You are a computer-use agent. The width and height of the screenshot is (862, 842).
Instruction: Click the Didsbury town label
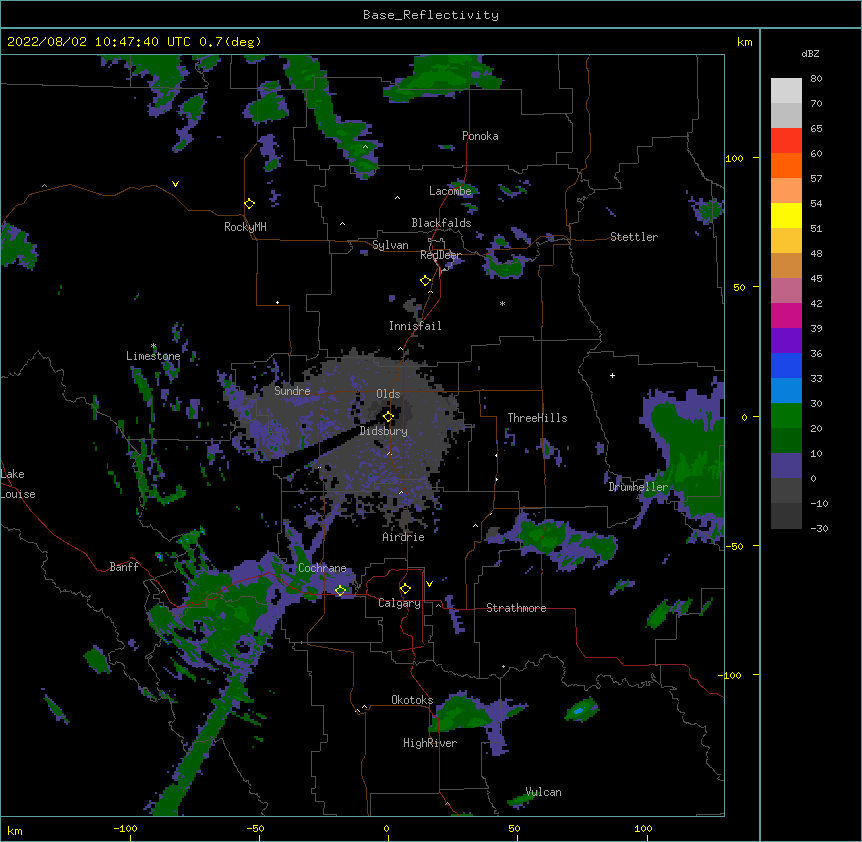click(x=384, y=431)
